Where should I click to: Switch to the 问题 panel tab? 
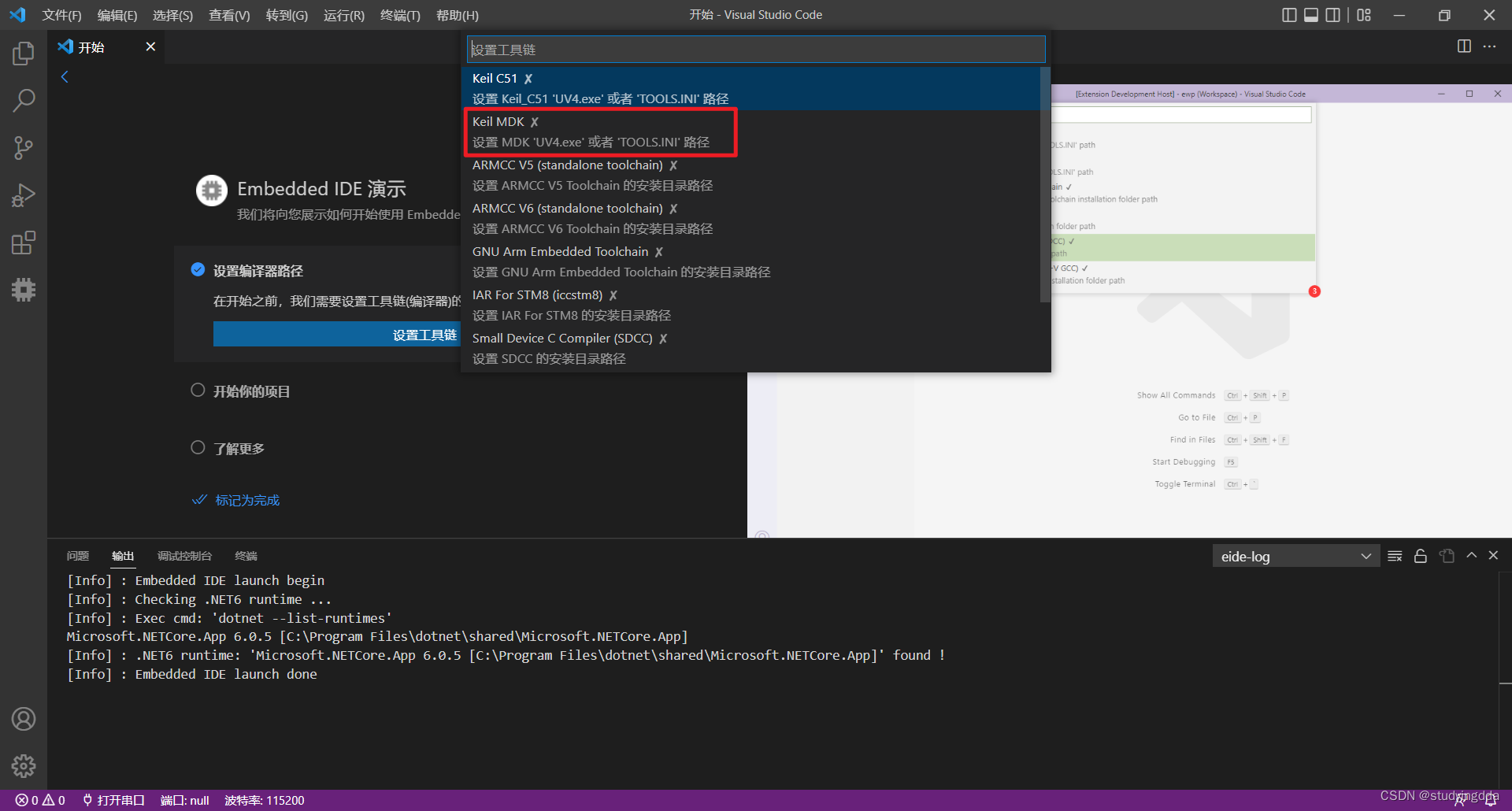pos(78,556)
